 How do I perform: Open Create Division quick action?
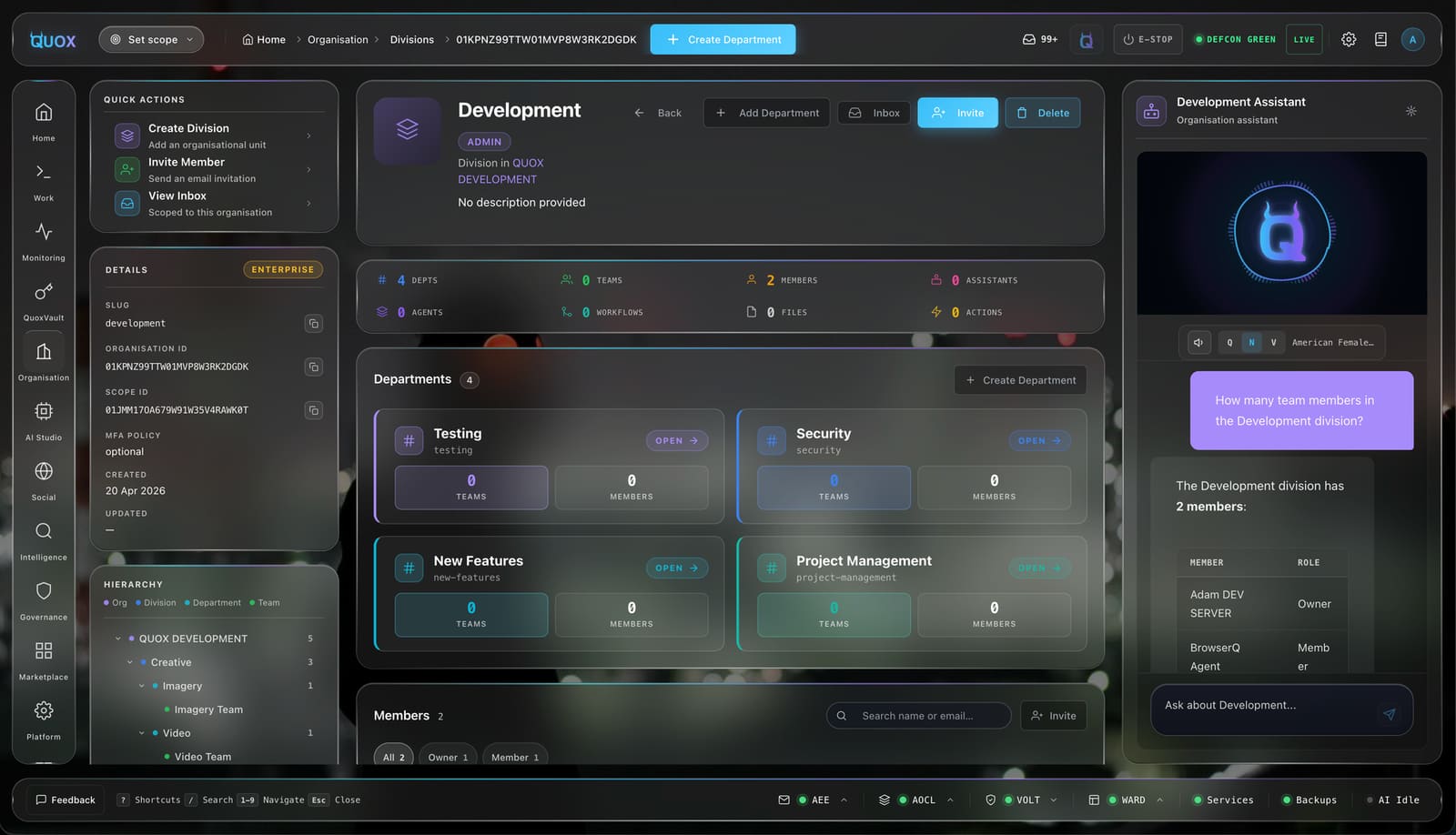coord(215,136)
